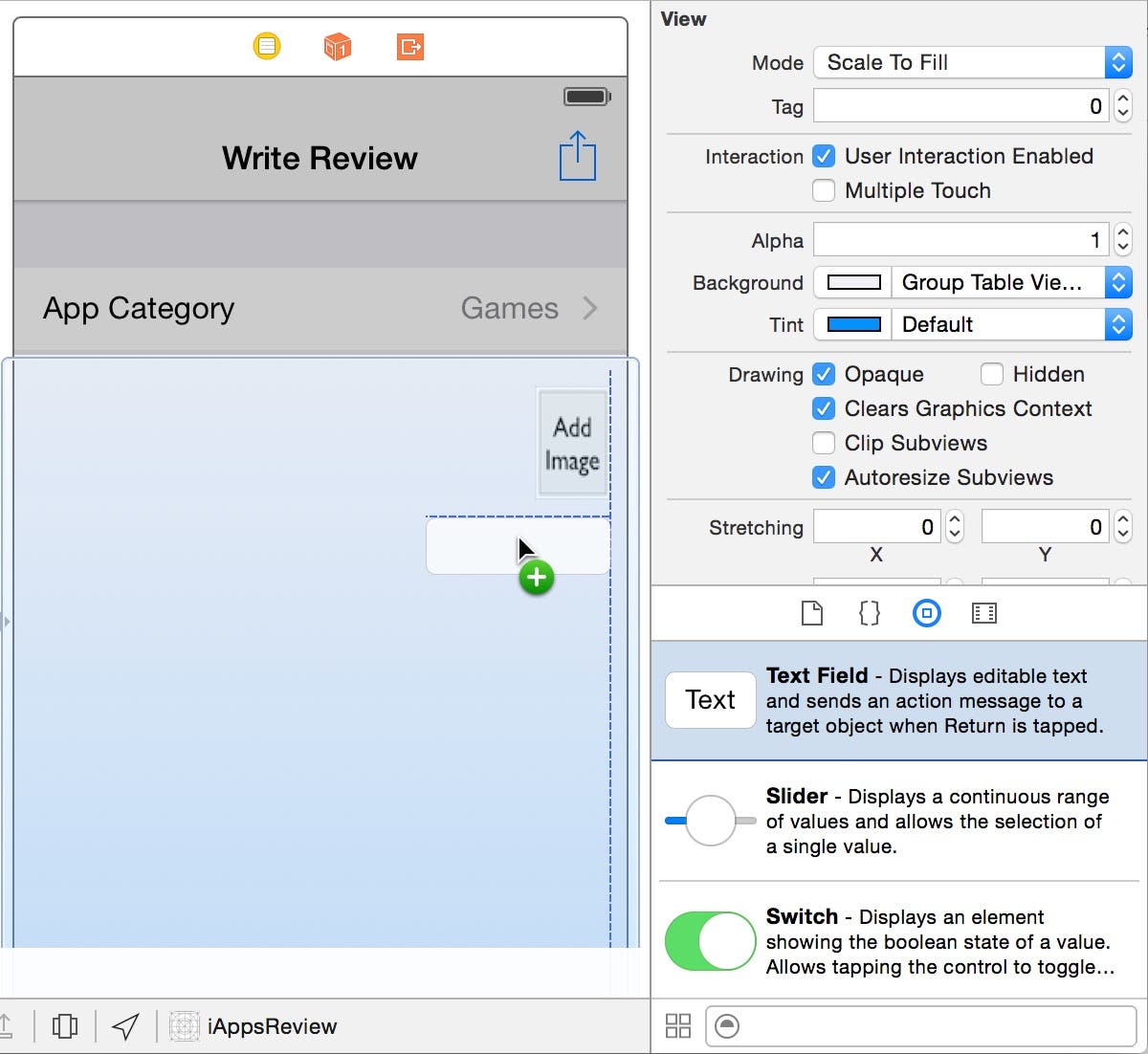Open the Tint Default dropdown
The width and height of the screenshot is (1148, 1054).
(1012, 324)
